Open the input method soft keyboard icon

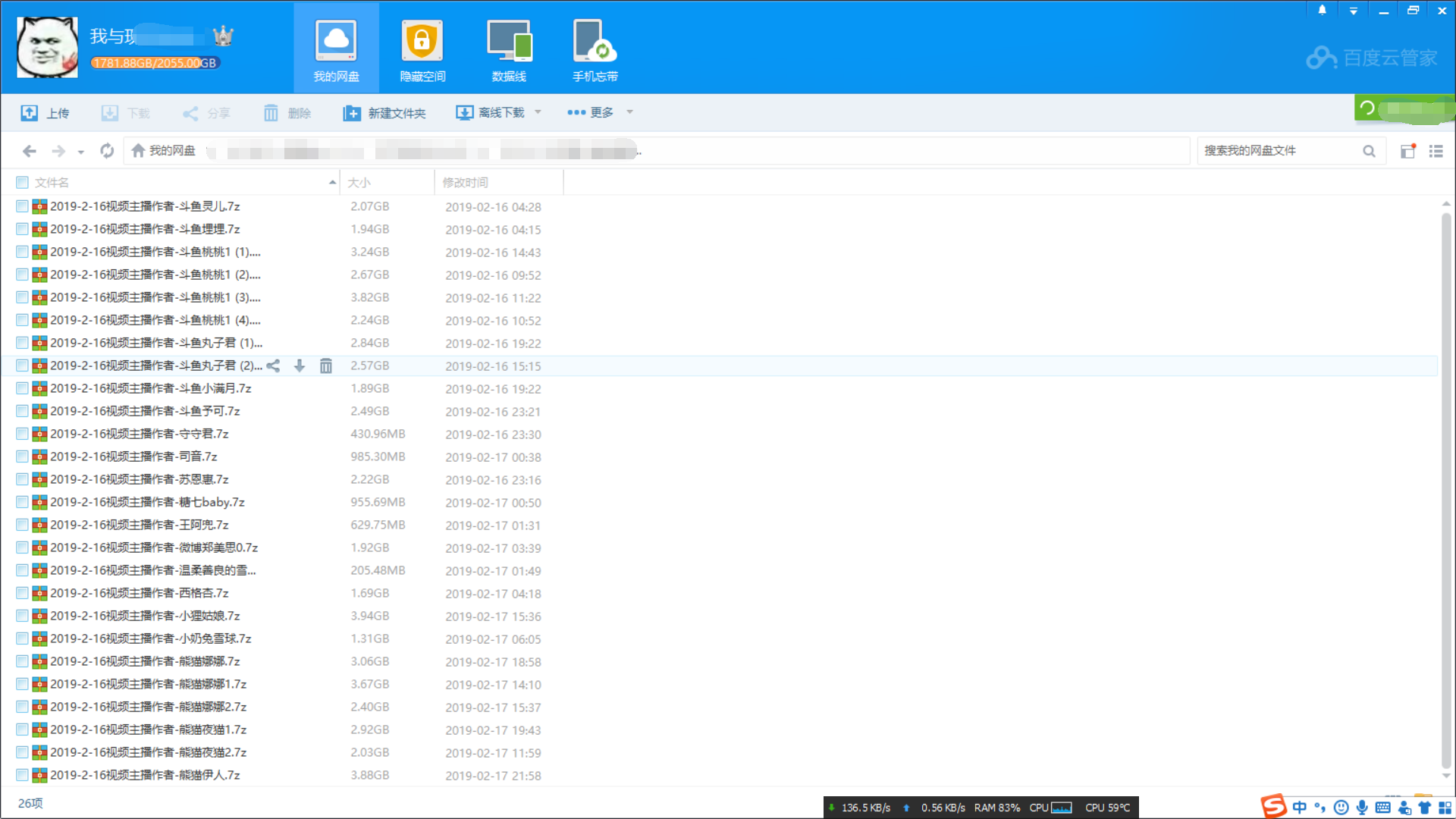pyautogui.click(x=1382, y=808)
